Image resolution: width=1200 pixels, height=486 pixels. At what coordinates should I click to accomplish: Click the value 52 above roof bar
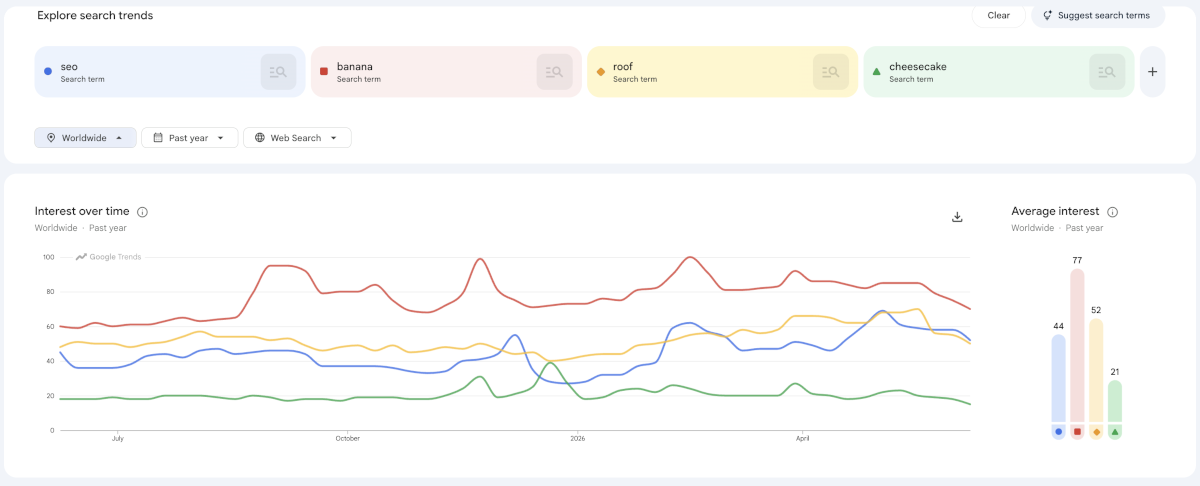coord(1096,310)
